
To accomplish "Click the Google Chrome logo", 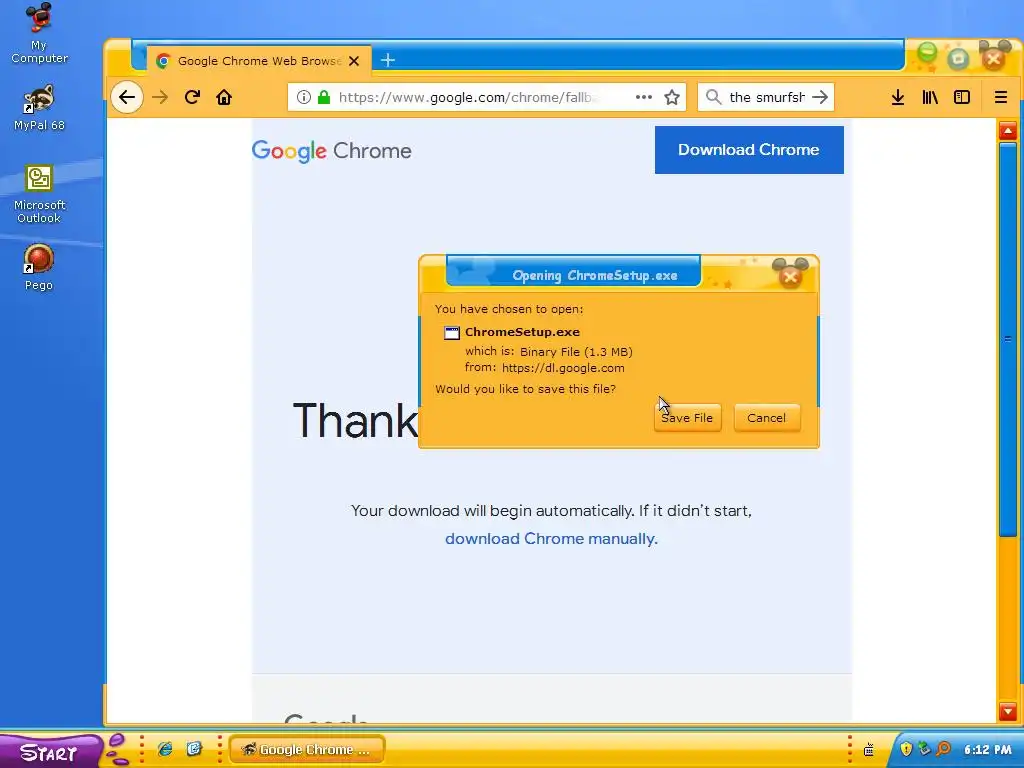I will point(332,151).
